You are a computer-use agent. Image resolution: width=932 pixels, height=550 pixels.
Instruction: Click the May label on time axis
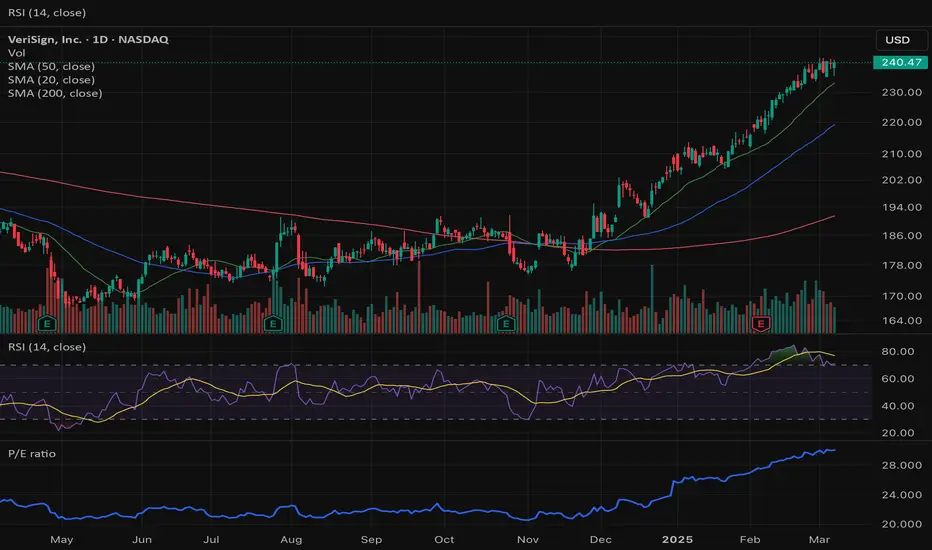(62, 540)
